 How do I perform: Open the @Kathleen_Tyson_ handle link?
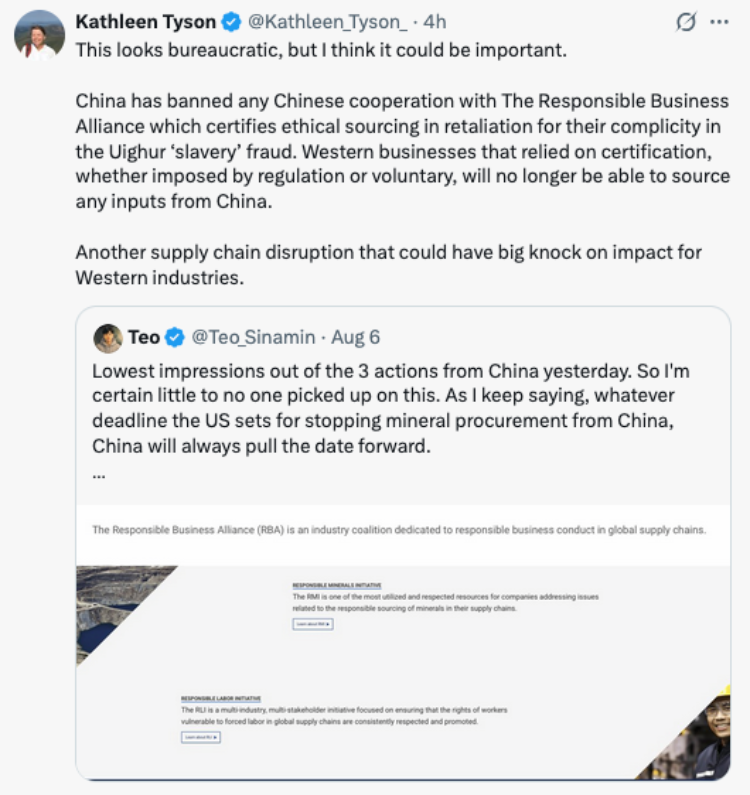(x=327, y=22)
